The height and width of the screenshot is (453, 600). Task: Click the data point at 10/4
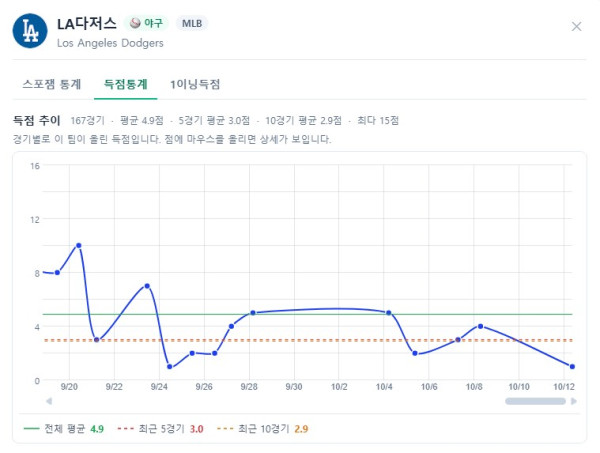point(388,313)
